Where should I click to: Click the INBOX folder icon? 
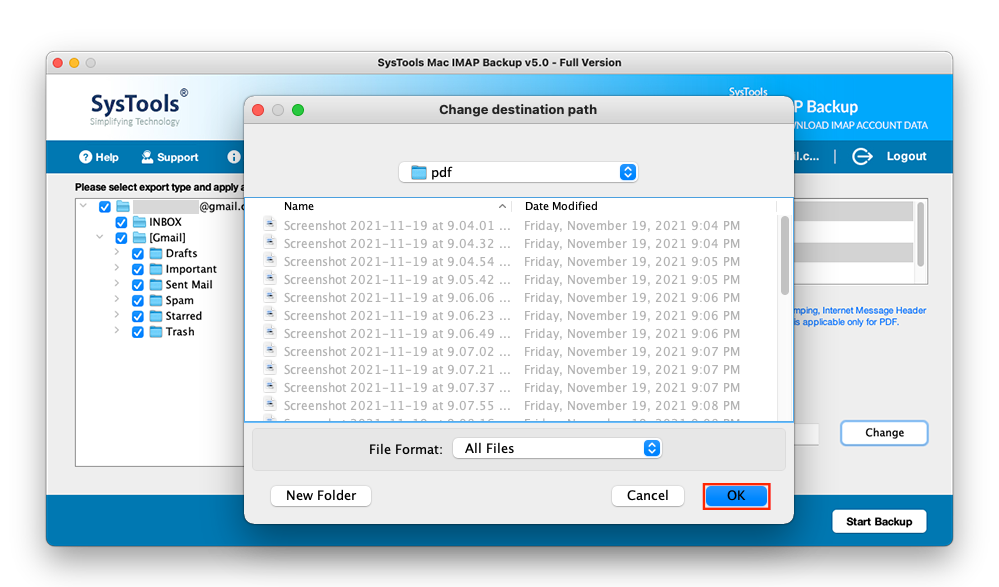[139, 222]
